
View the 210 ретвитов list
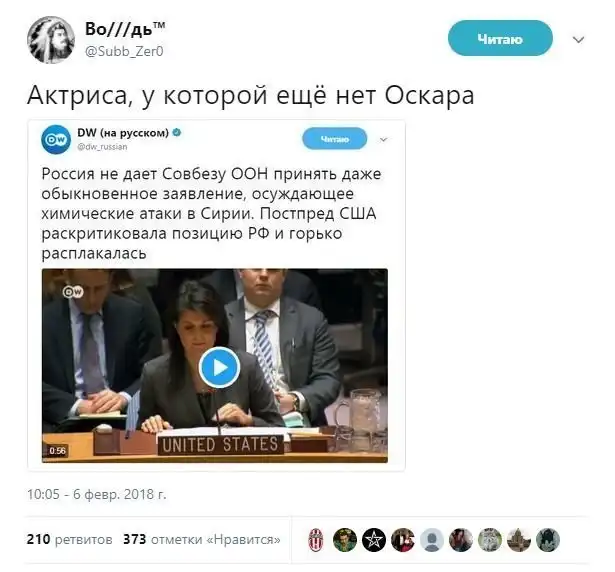69,539
